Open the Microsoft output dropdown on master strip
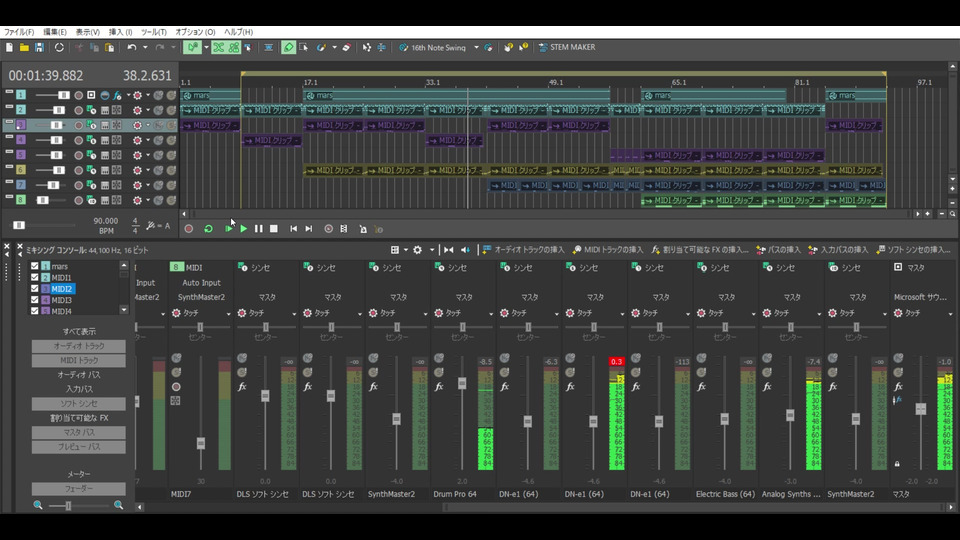Image resolution: width=960 pixels, height=540 pixels. 922,297
